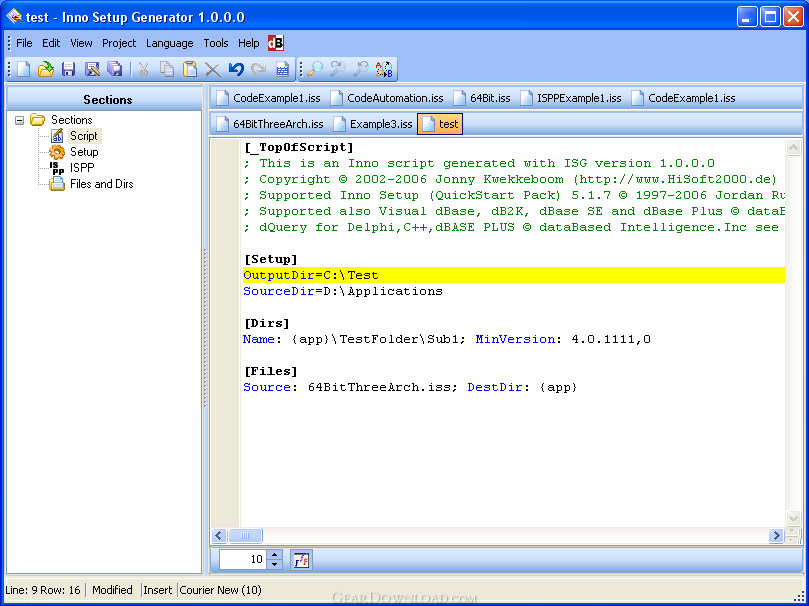Select Script in the Sections tree

coord(84,136)
